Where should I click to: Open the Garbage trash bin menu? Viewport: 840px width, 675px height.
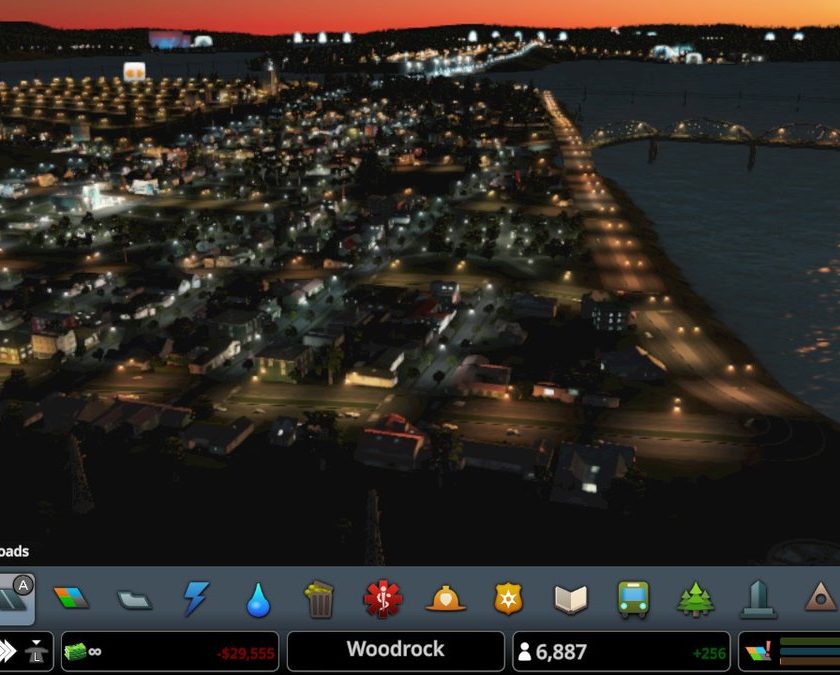pyautogui.click(x=320, y=599)
